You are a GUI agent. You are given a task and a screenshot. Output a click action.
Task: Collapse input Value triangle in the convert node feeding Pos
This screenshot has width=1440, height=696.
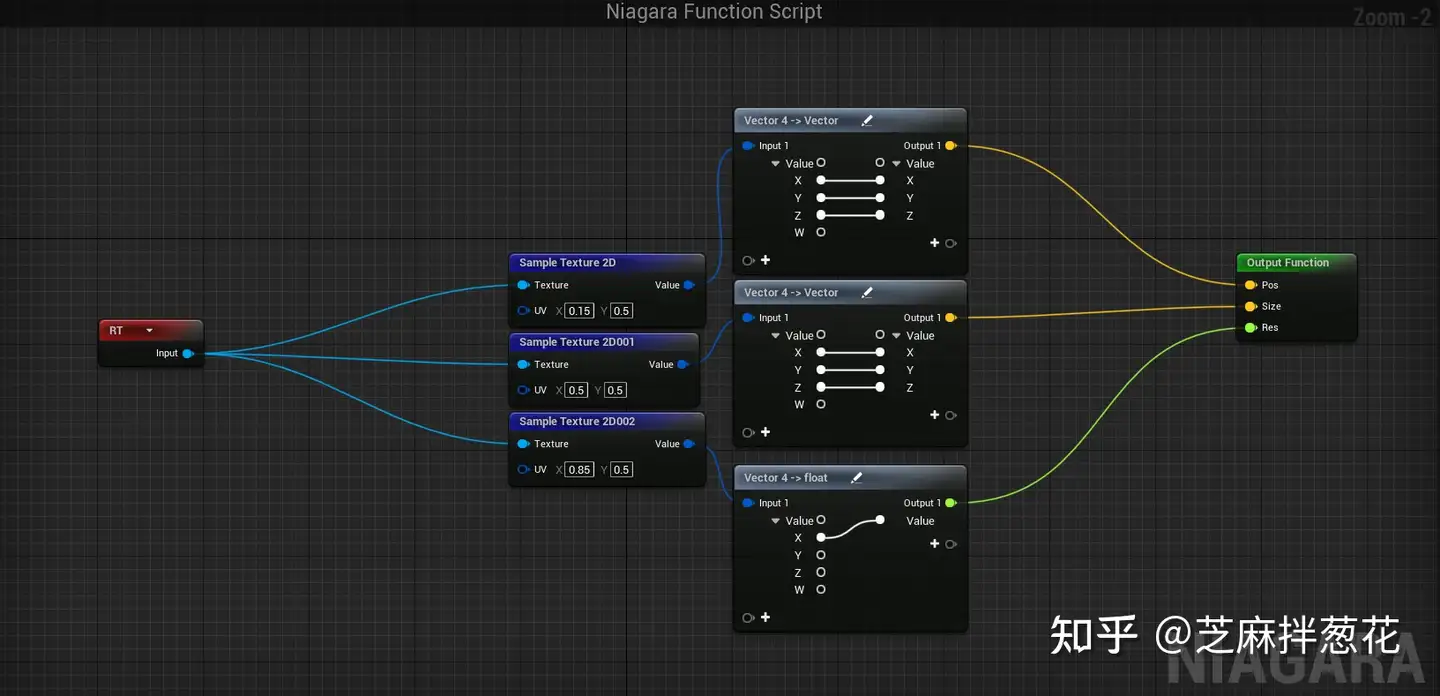(x=775, y=164)
